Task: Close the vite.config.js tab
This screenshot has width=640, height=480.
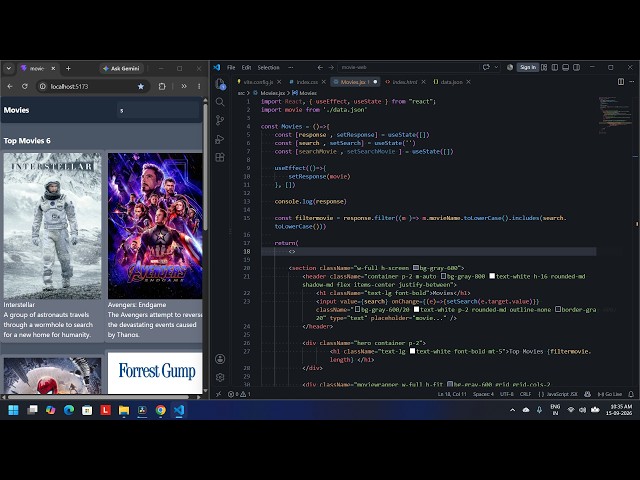Action: [279, 82]
